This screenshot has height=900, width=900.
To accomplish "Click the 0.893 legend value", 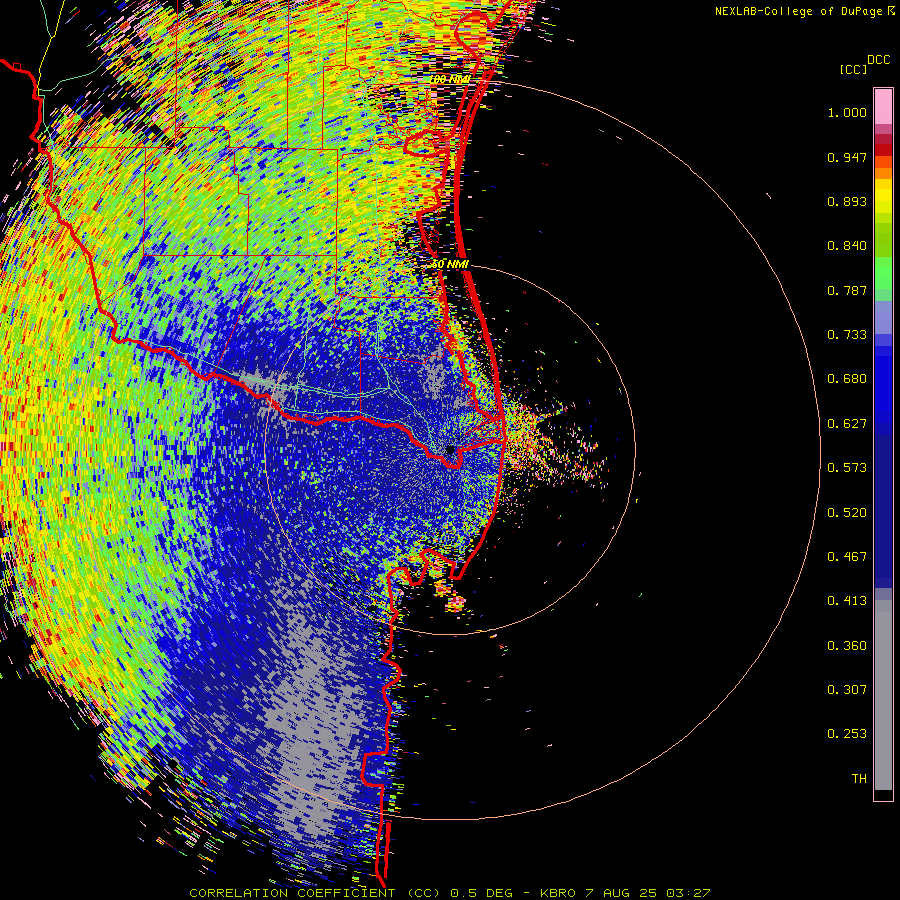I will pos(847,201).
